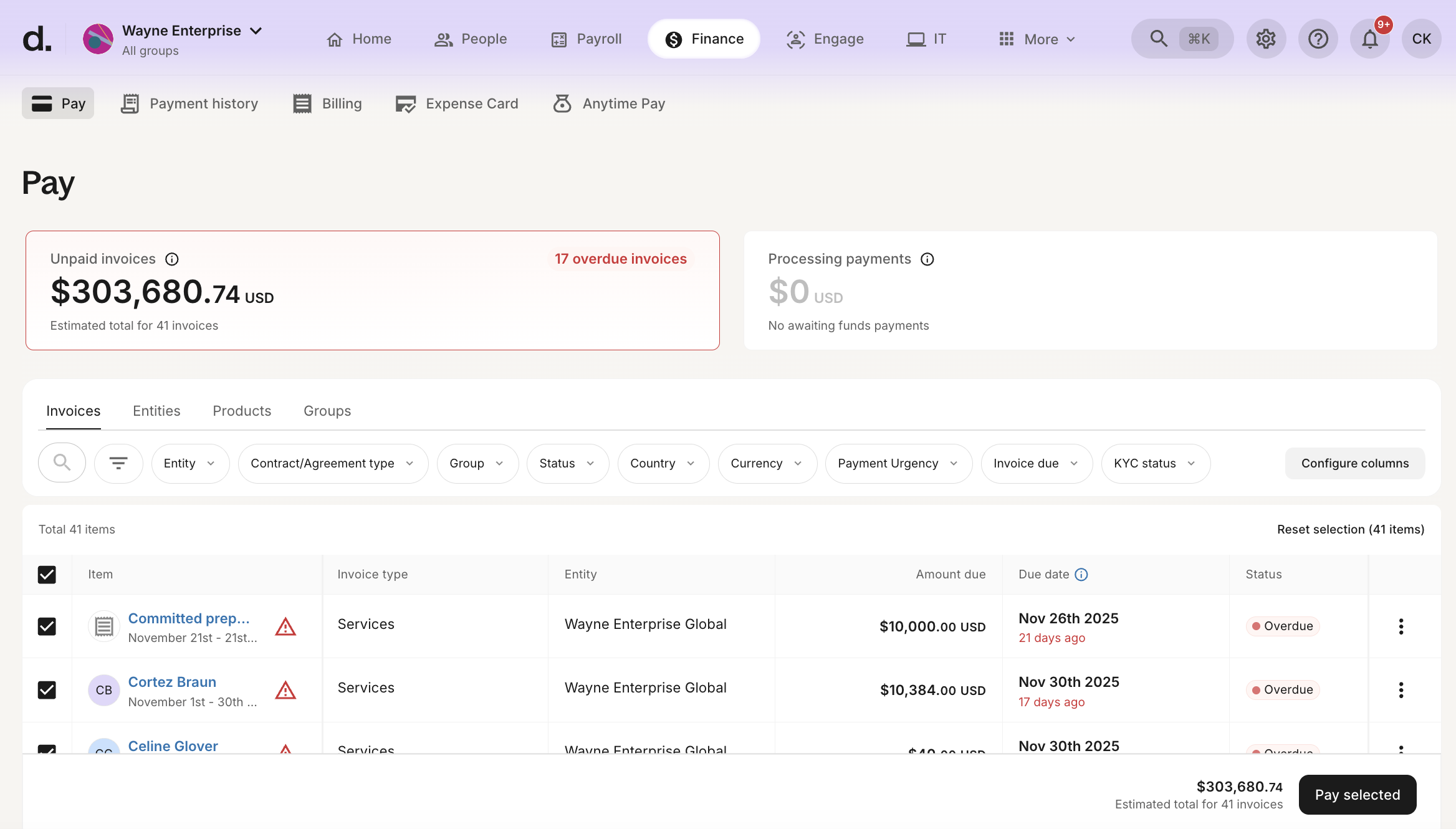Click the Unpaid invoices info icon

pyautogui.click(x=172, y=259)
